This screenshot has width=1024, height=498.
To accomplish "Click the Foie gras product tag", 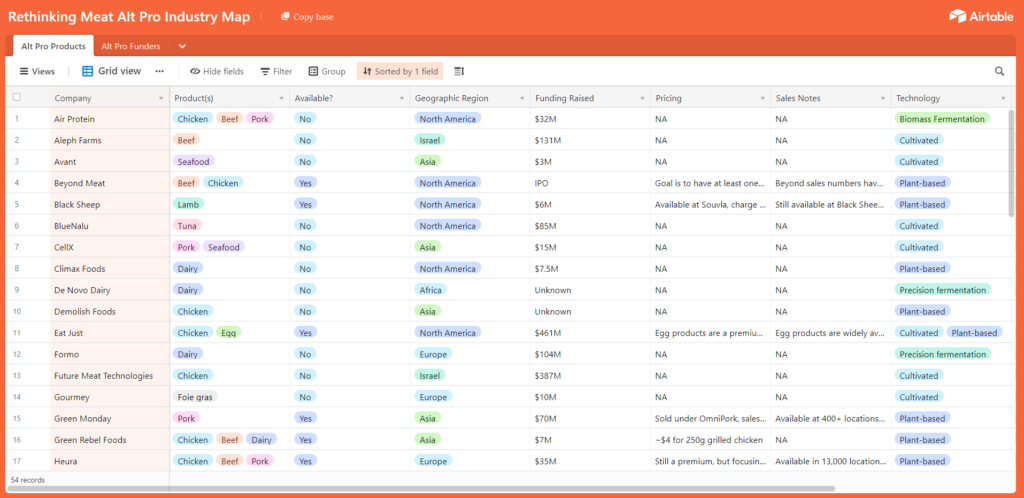I will click(x=195, y=397).
